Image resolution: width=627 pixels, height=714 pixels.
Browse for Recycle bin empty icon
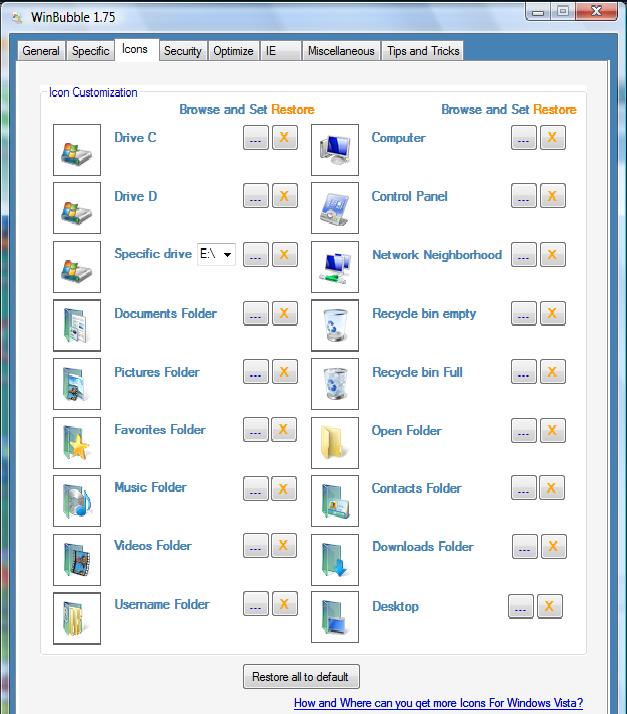coord(524,313)
